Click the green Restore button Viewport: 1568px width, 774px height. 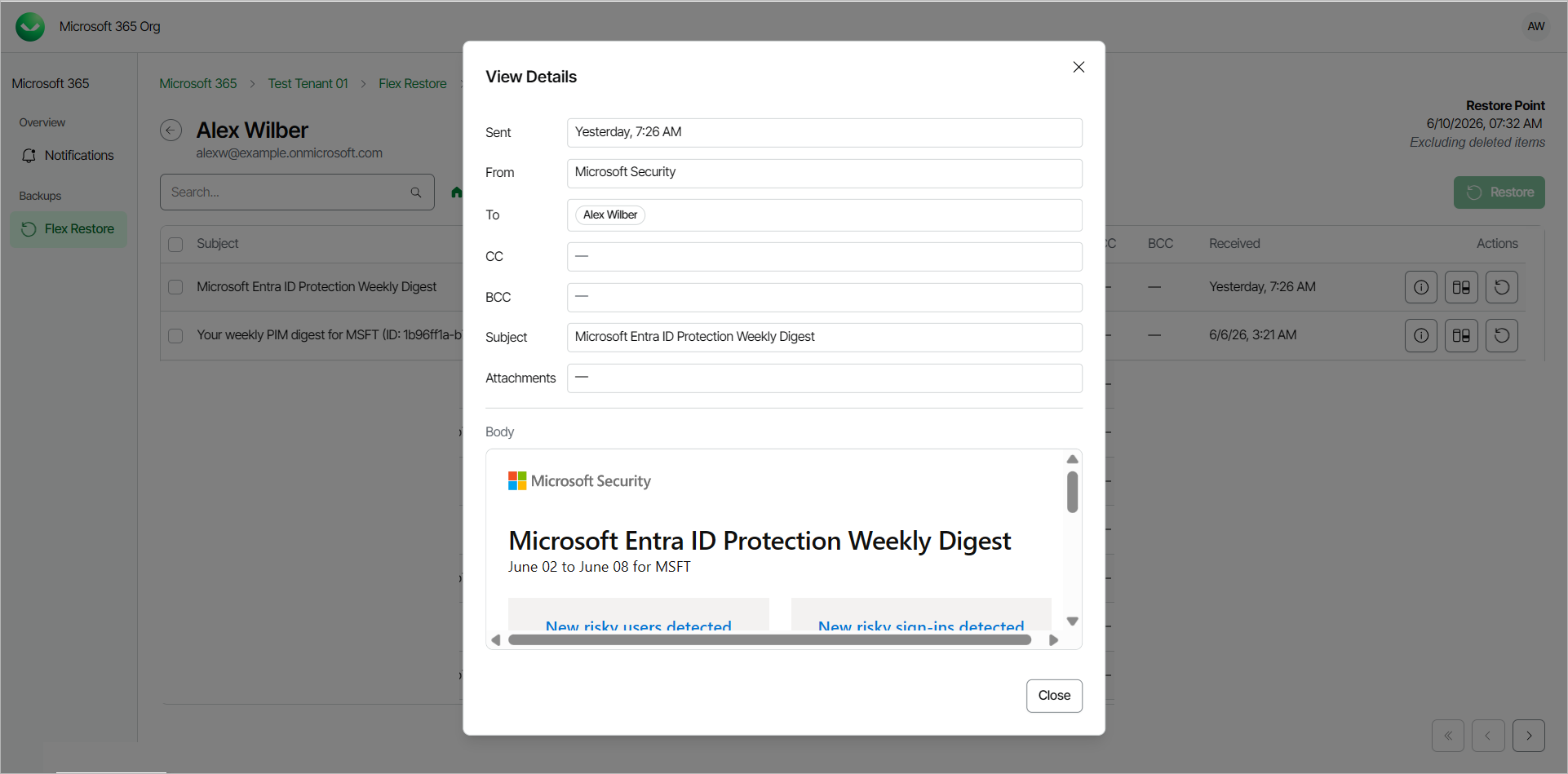click(x=1499, y=192)
